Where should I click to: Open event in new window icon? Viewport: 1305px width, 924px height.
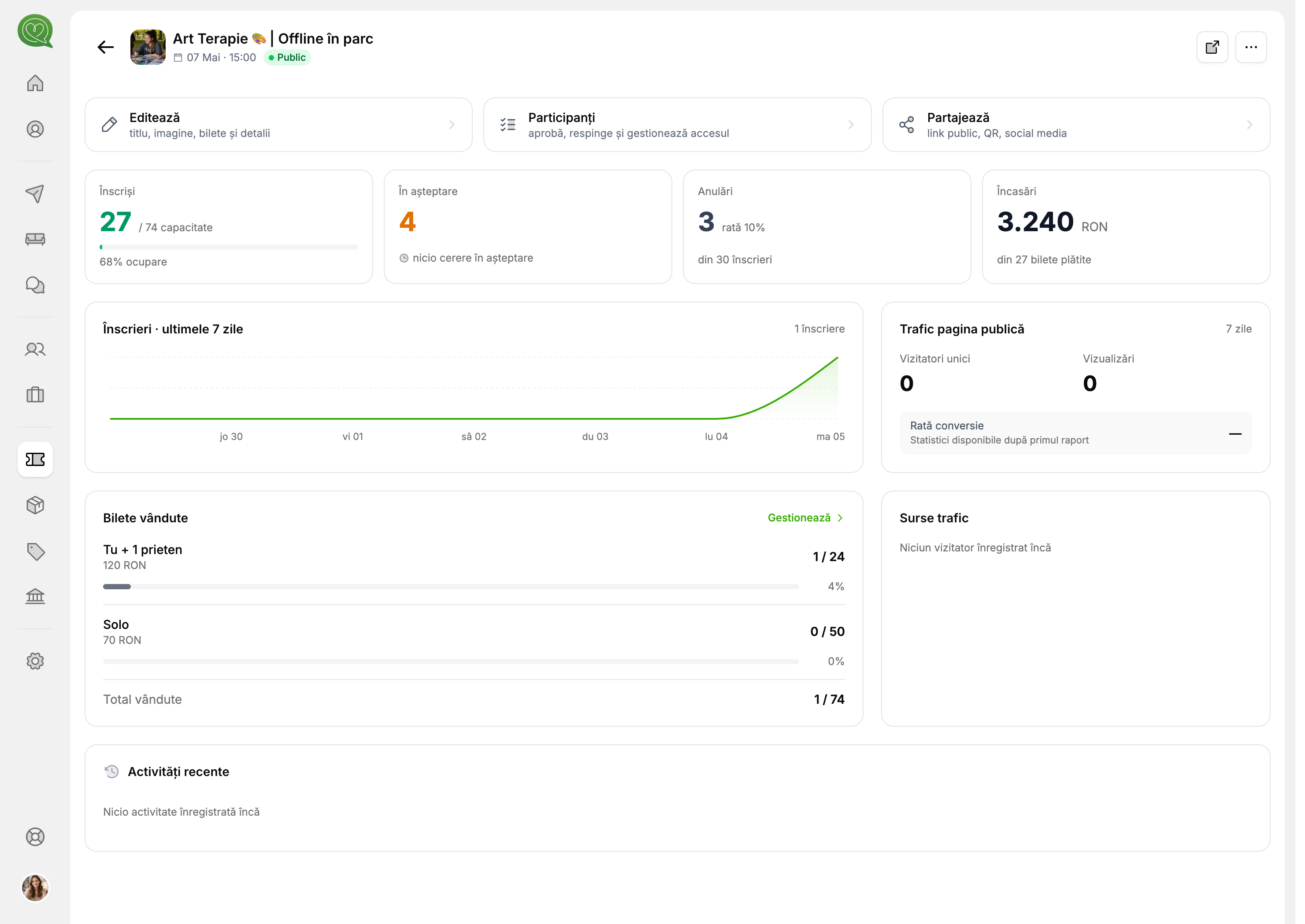point(1212,47)
